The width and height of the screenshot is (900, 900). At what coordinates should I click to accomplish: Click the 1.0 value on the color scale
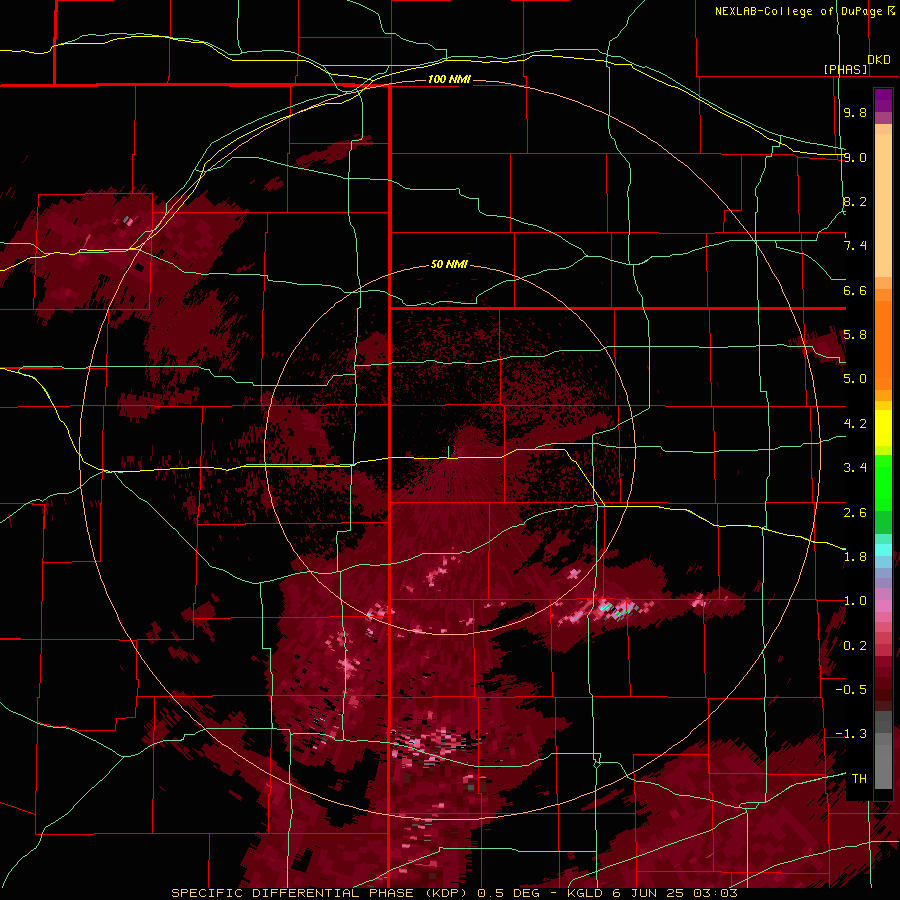pyautogui.click(x=855, y=601)
